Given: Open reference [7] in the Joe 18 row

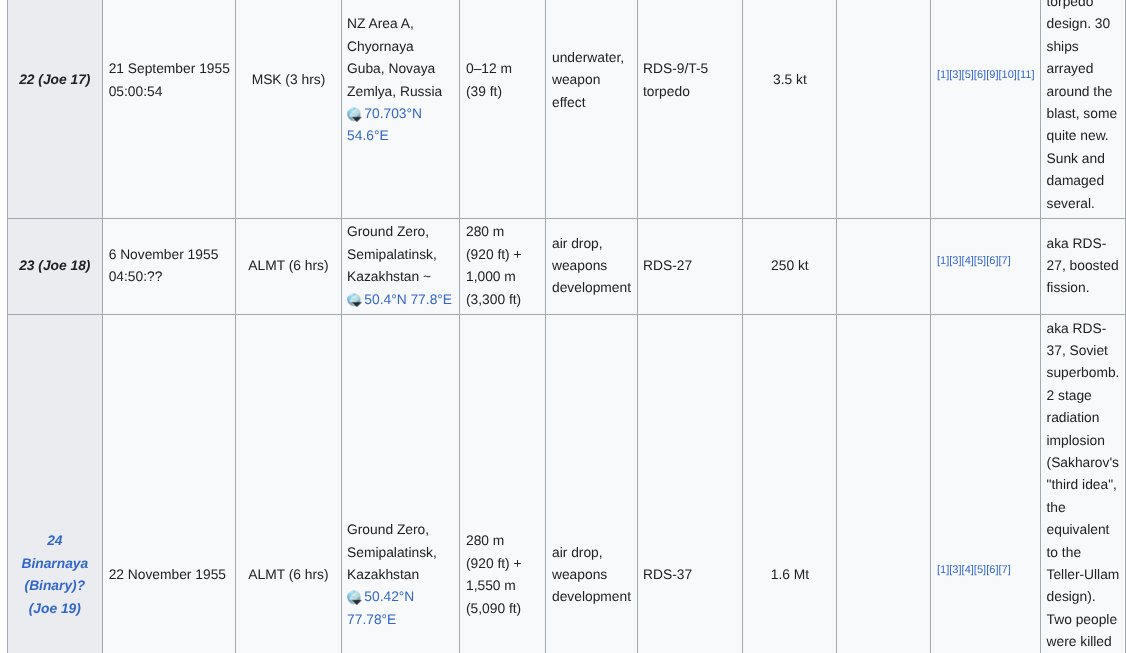Looking at the screenshot, I should tap(1004, 261).
